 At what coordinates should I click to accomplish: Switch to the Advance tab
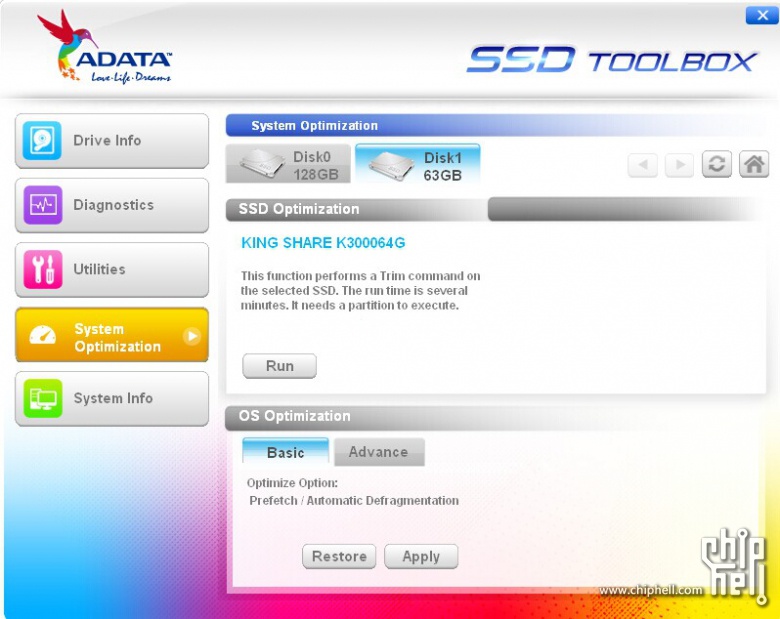pyautogui.click(x=379, y=452)
